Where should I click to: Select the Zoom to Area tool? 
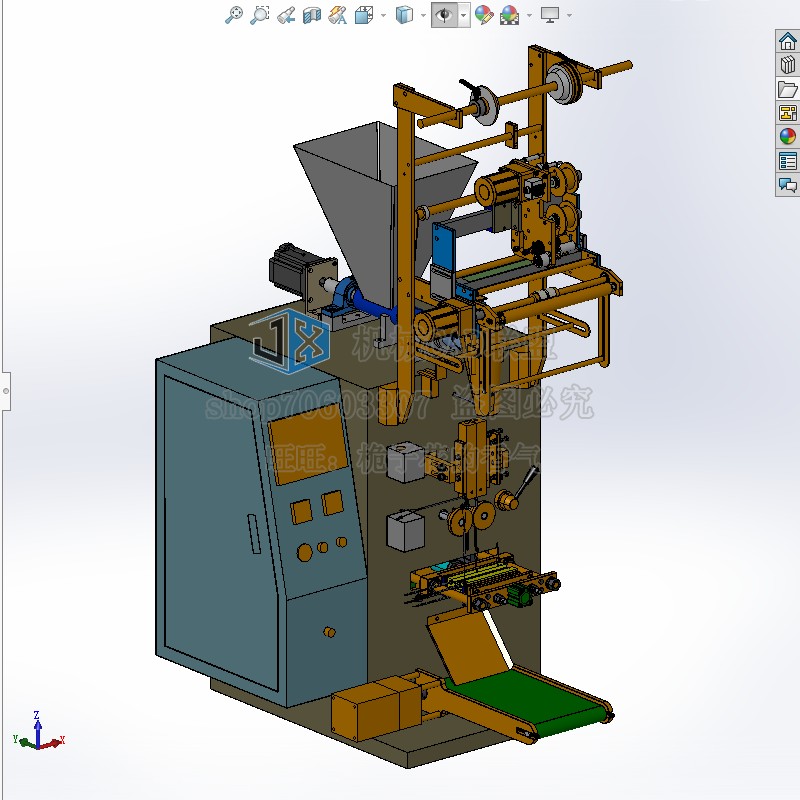(x=260, y=15)
